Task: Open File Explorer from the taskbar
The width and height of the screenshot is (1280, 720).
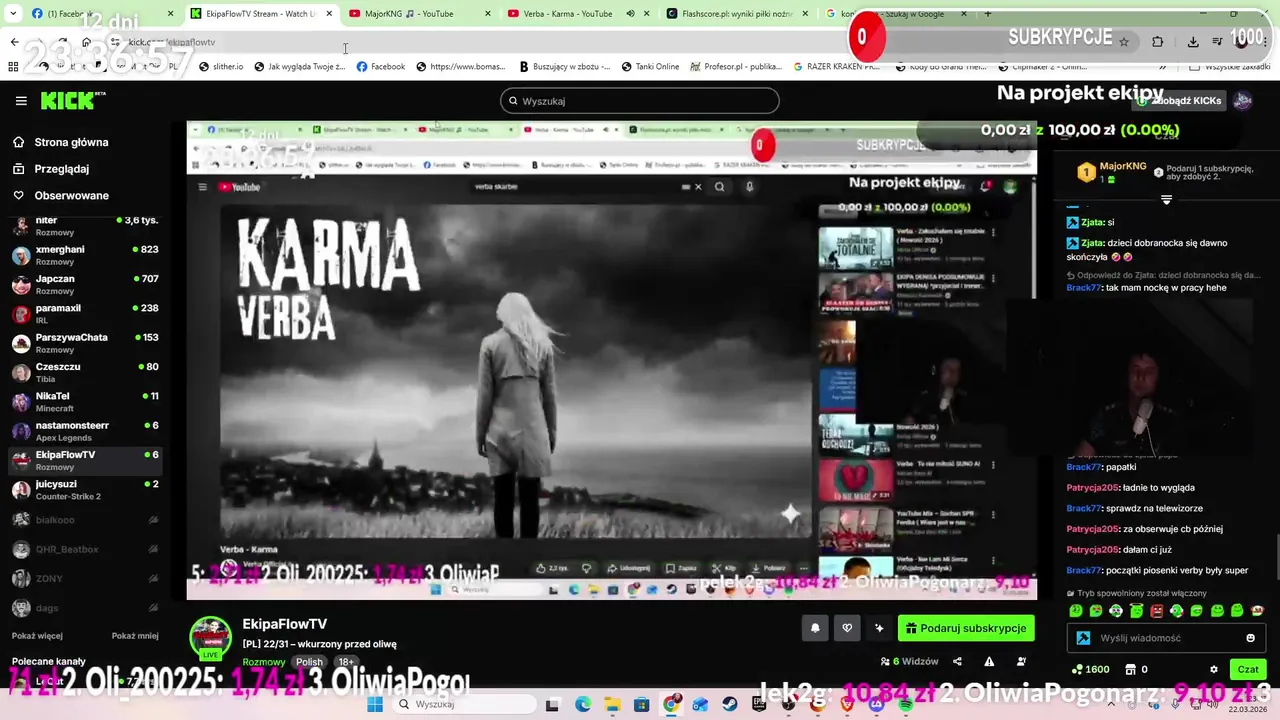Action: coord(612,704)
